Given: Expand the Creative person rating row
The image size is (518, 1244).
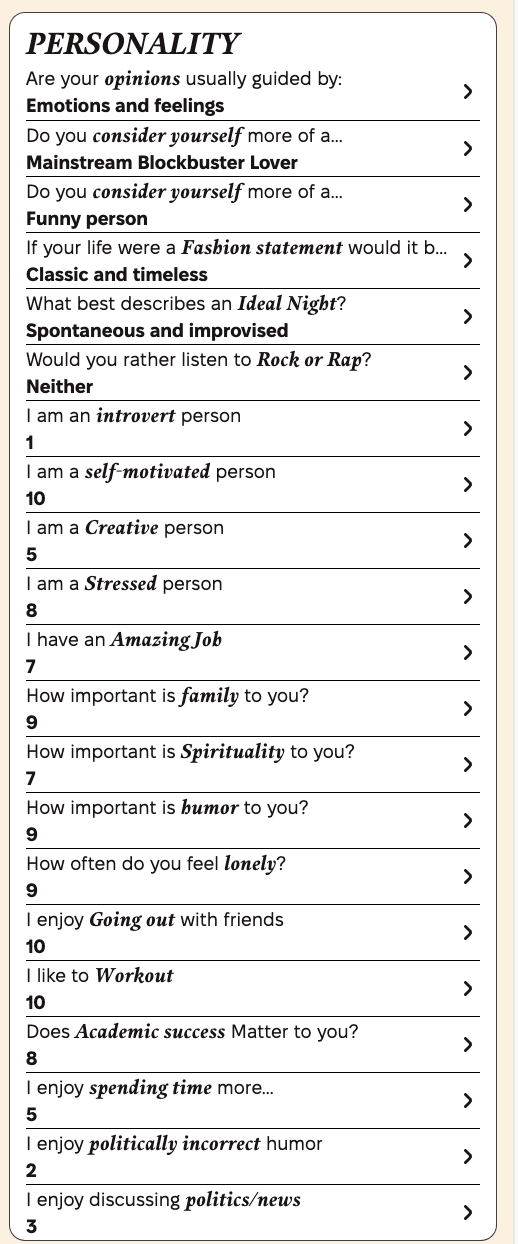Looking at the screenshot, I should point(253,541).
